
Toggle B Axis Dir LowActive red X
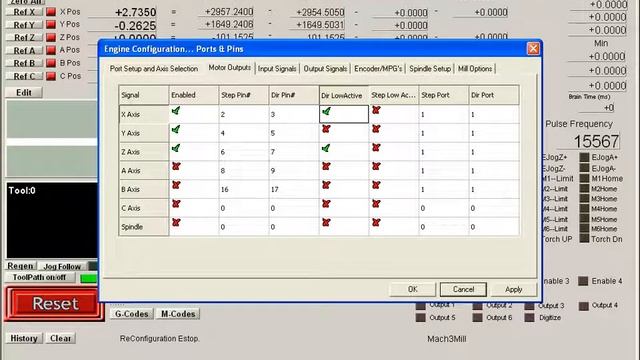326,185
